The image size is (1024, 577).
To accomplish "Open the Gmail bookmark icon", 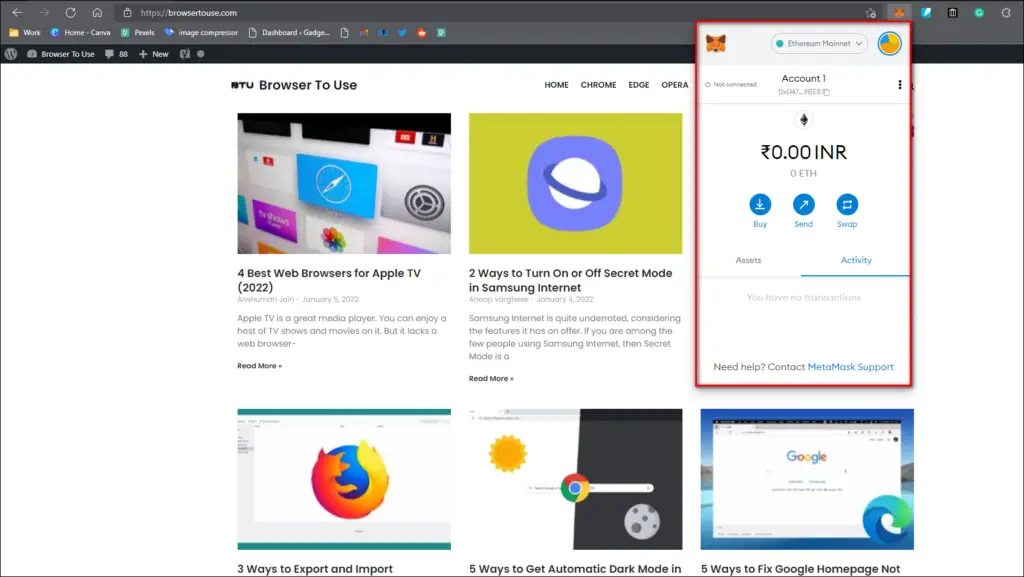I will tap(364, 33).
